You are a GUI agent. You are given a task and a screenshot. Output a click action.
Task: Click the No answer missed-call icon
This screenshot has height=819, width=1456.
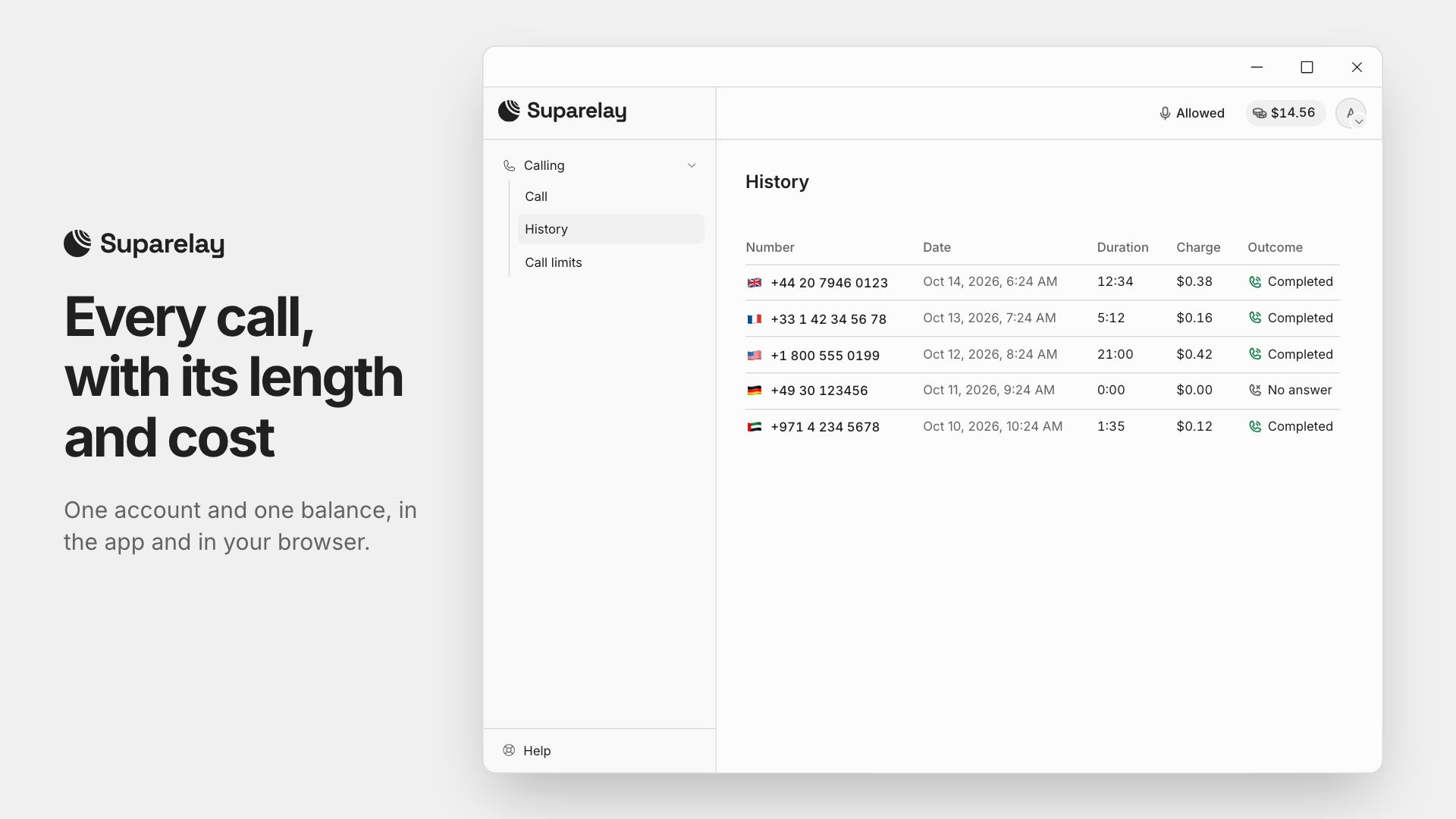click(x=1255, y=390)
